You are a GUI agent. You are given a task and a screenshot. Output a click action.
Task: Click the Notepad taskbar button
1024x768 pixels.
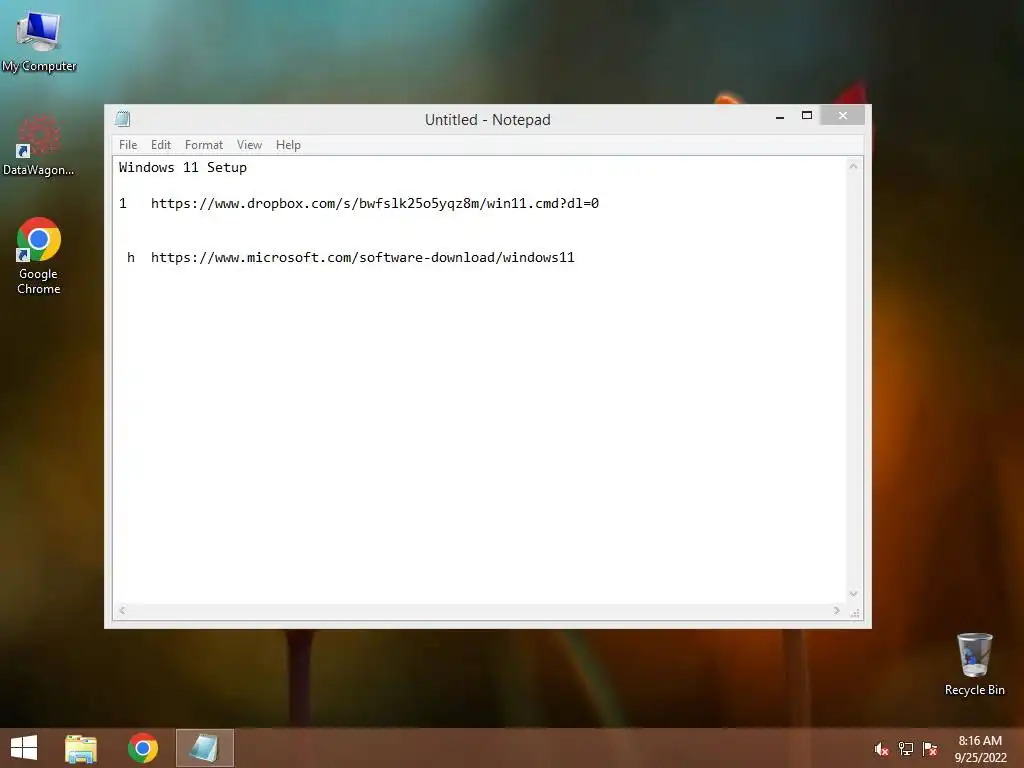click(x=204, y=748)
